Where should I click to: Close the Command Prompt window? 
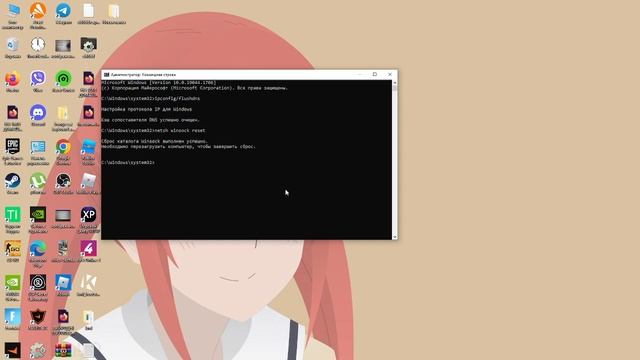click(x=390, y=74)
